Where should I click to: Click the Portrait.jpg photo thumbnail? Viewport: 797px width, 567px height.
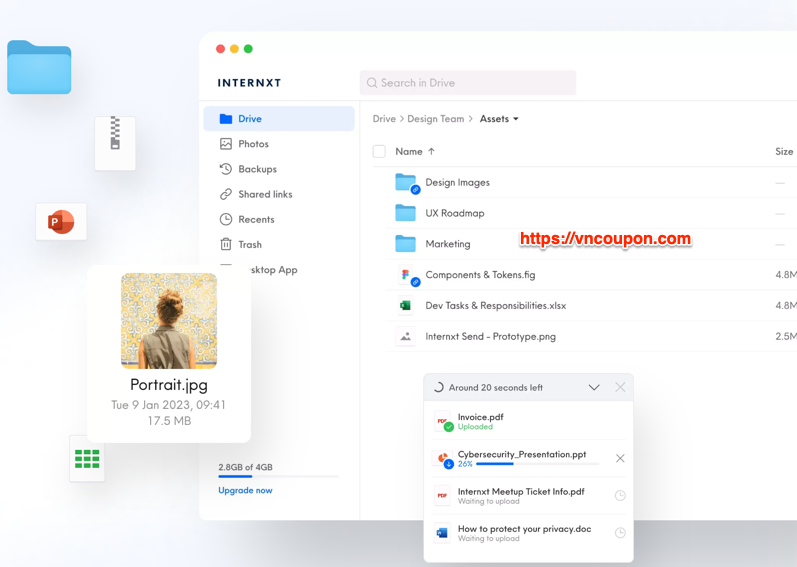tap(169, 321)
